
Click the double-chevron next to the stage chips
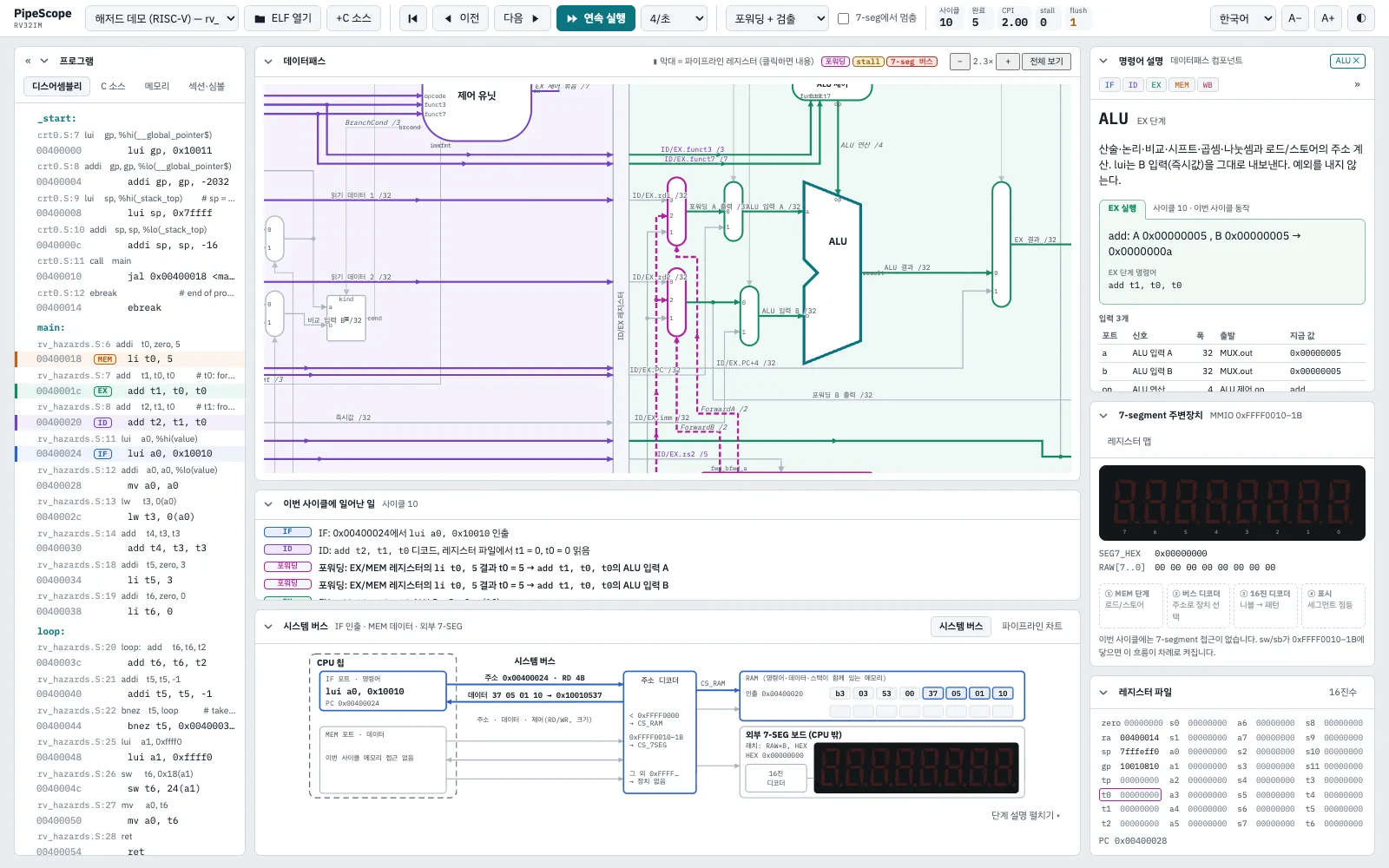click(1357, 85)
